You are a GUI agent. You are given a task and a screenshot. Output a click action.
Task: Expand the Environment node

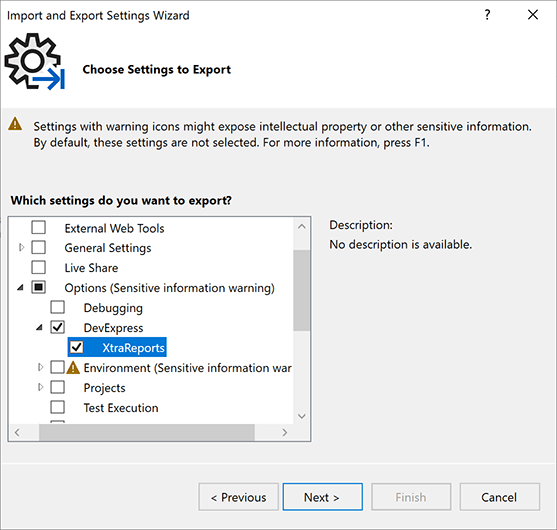pyautogui.click(x=40, y=367)
